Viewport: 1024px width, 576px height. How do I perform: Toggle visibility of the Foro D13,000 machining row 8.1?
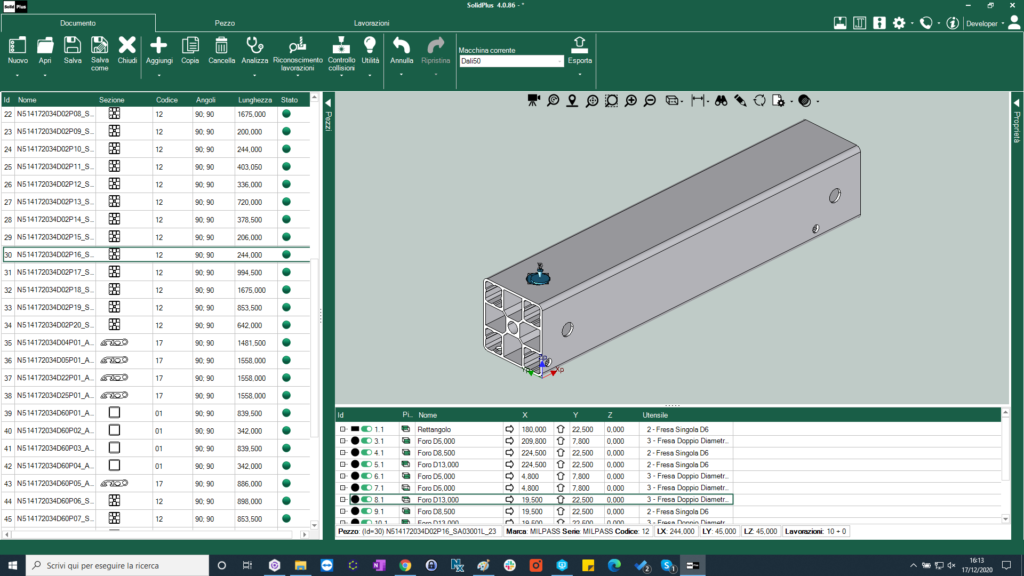coord(365,498)
